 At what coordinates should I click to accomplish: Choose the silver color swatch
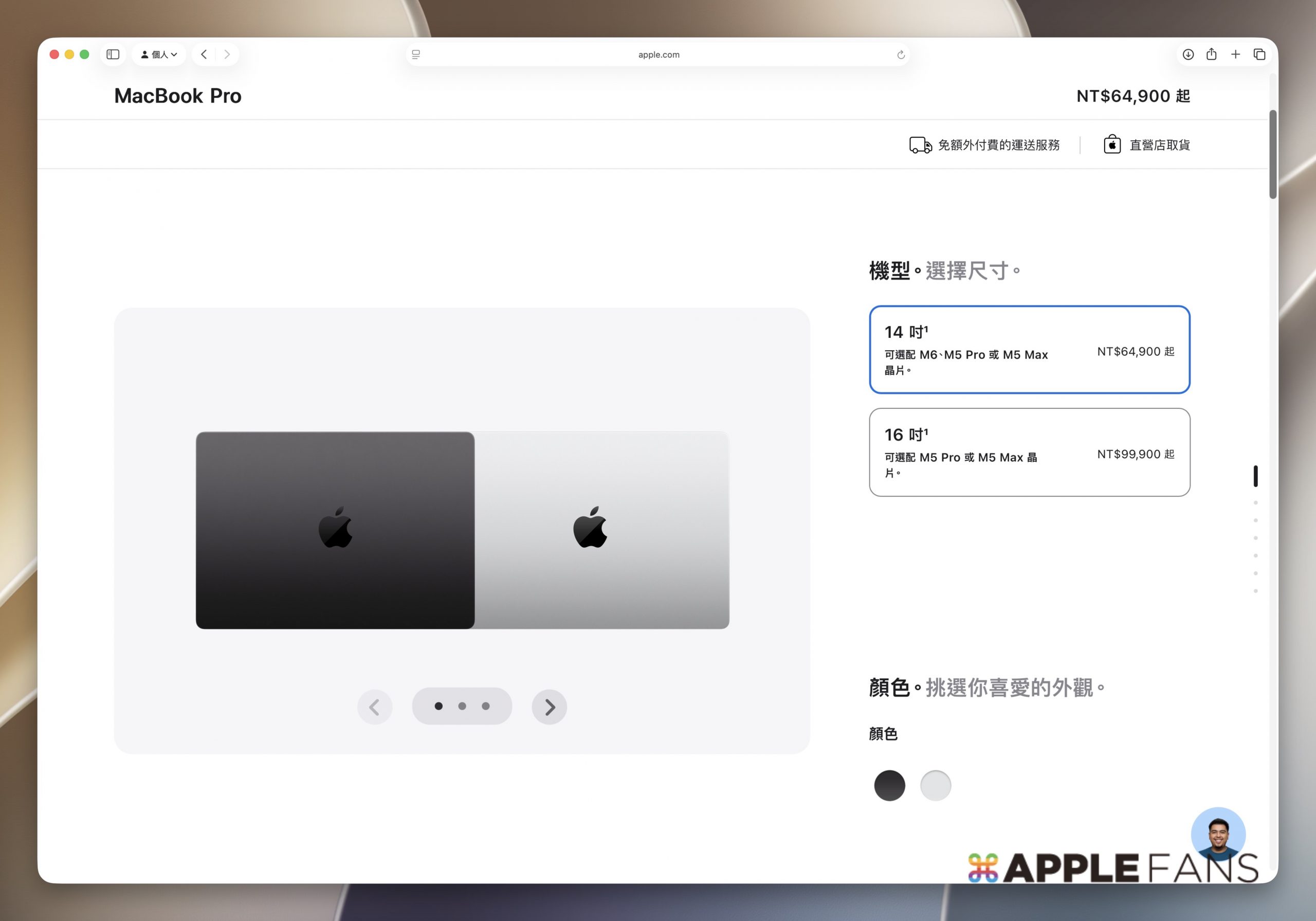(x=936, y=785)
